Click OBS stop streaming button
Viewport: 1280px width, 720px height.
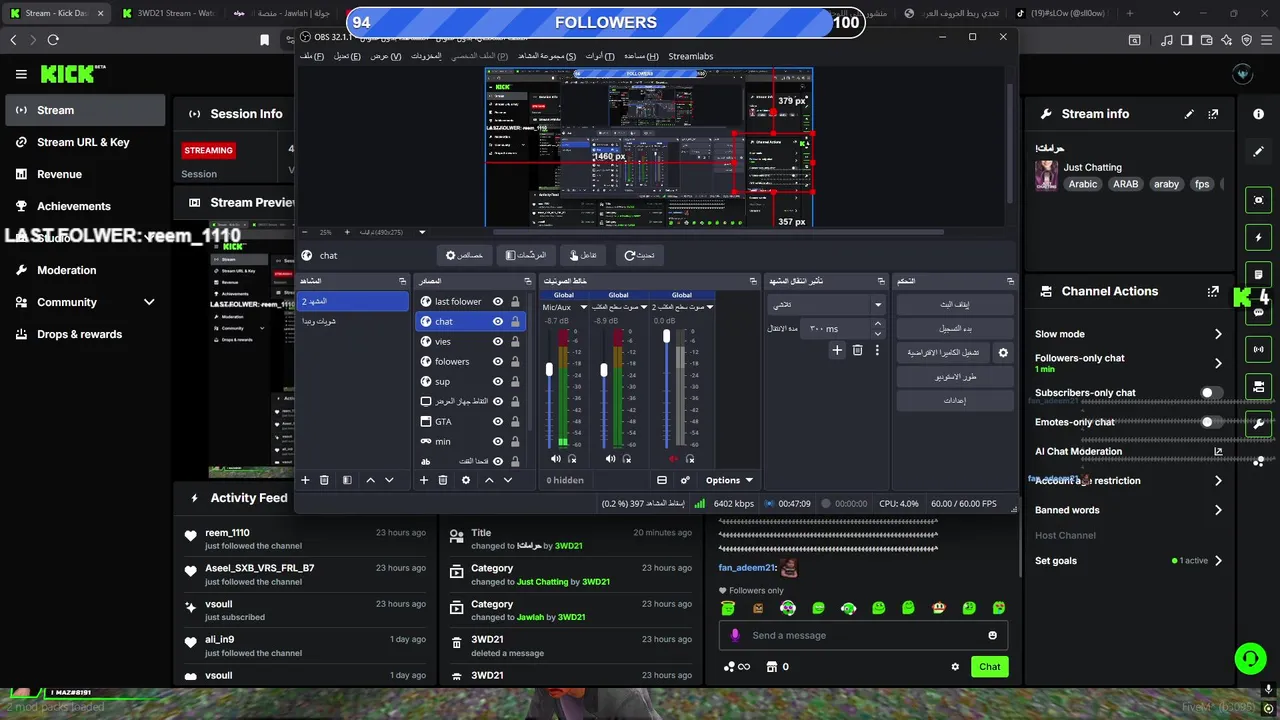[954, 304]
